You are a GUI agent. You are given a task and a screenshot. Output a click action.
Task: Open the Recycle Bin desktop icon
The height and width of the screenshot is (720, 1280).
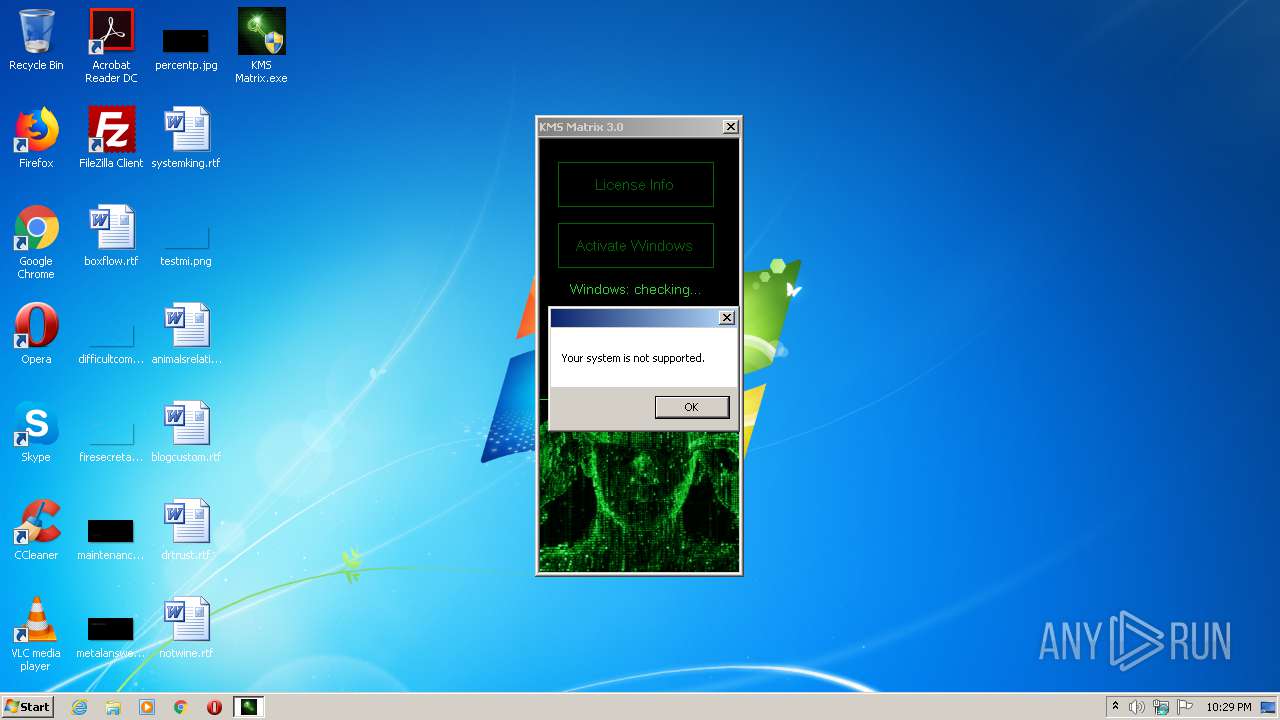(x=36, y=40)
